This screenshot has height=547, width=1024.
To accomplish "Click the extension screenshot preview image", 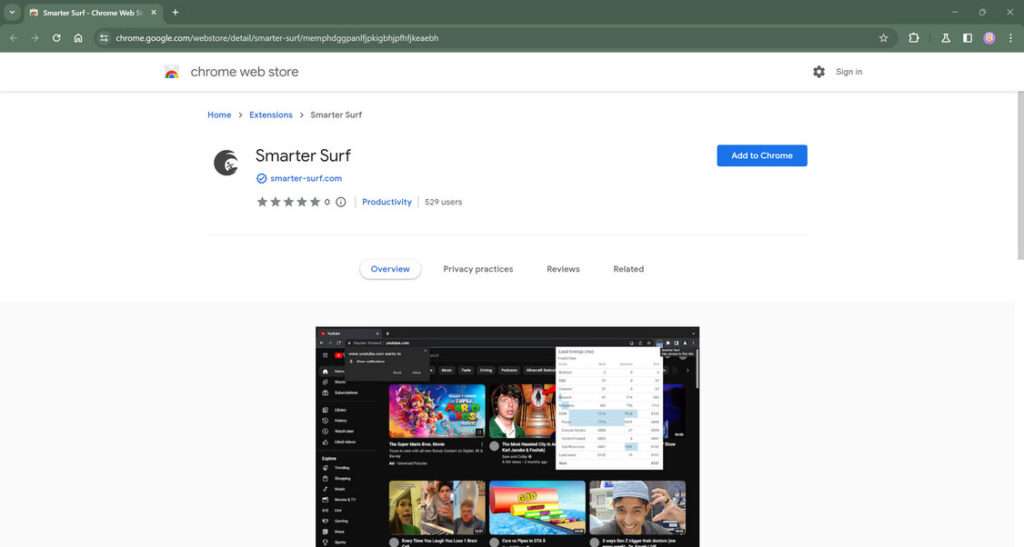I will (x=507, y=436).
